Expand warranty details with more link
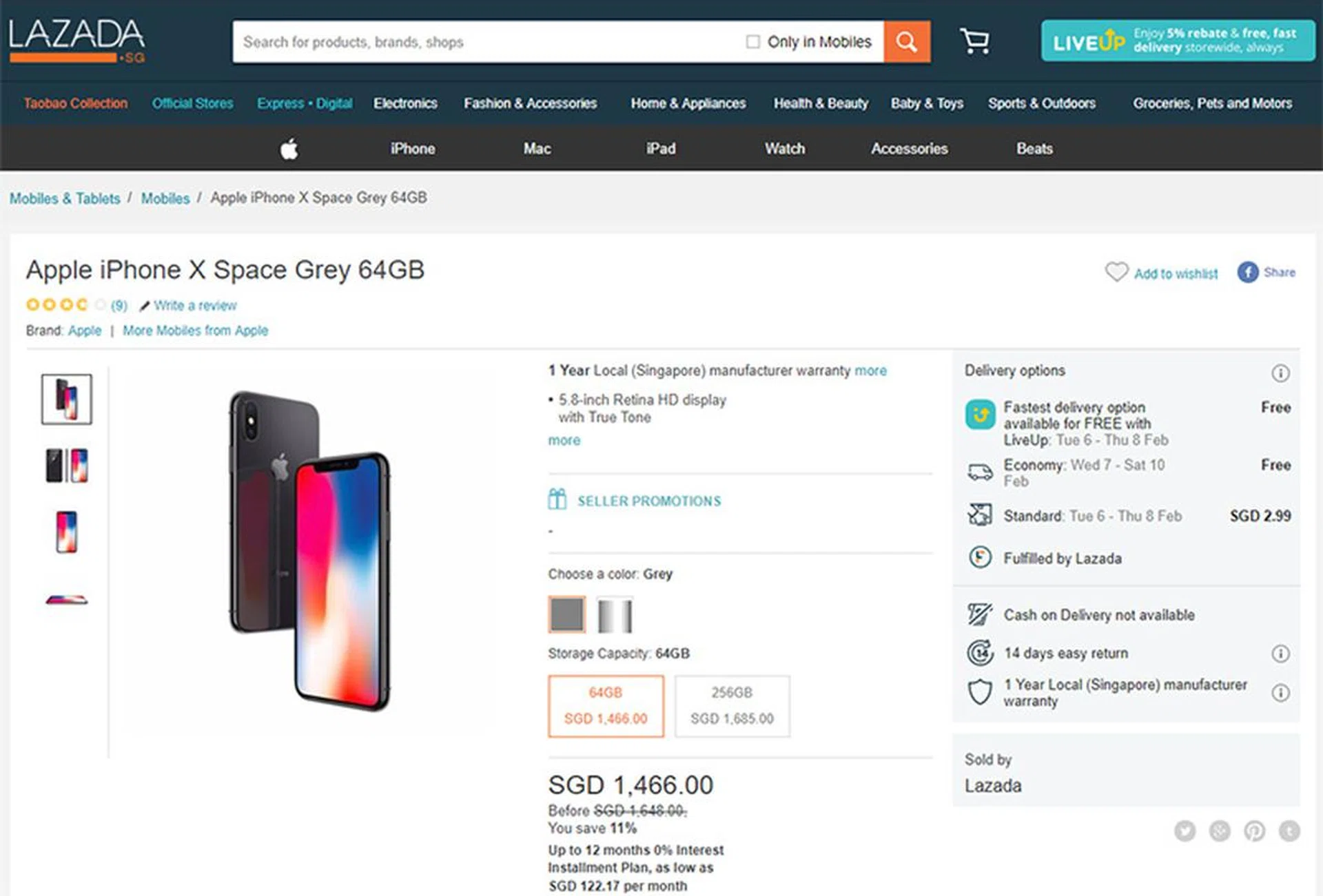The image size is (1323, 896). pyautogui.click(x=870, y=371)
